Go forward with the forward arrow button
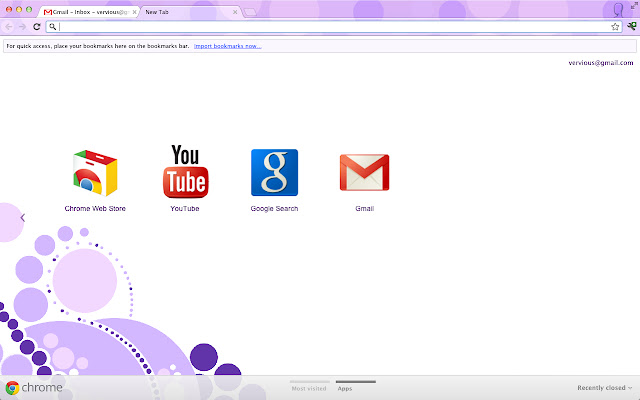640x400 pixels. click(23, 27)
